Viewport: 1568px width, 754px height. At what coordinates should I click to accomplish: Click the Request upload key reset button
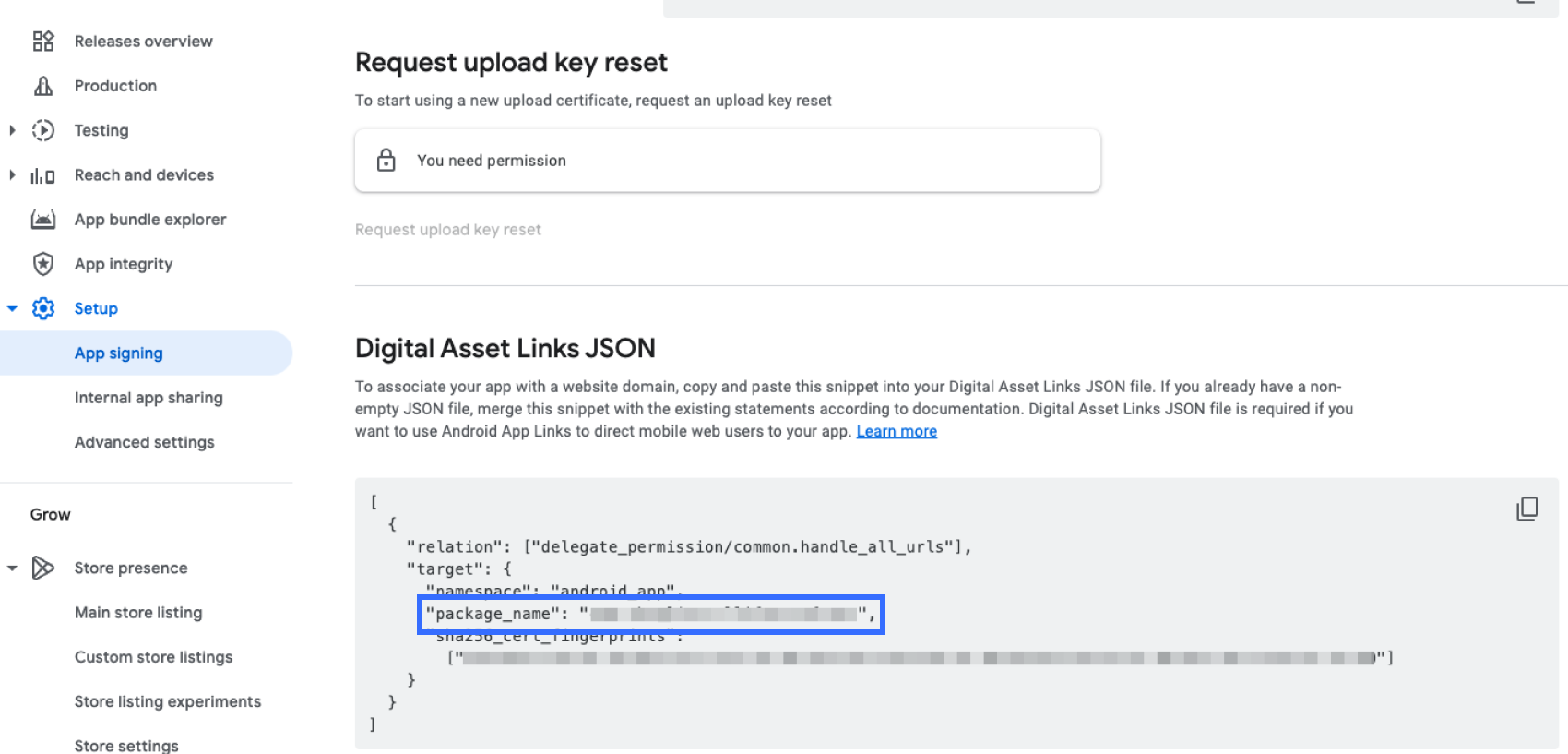pyautogui.click(x=448, y=230)
